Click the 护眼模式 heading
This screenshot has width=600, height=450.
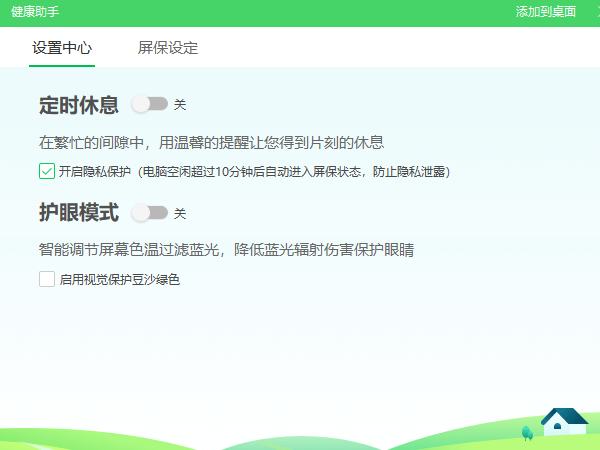79,213
